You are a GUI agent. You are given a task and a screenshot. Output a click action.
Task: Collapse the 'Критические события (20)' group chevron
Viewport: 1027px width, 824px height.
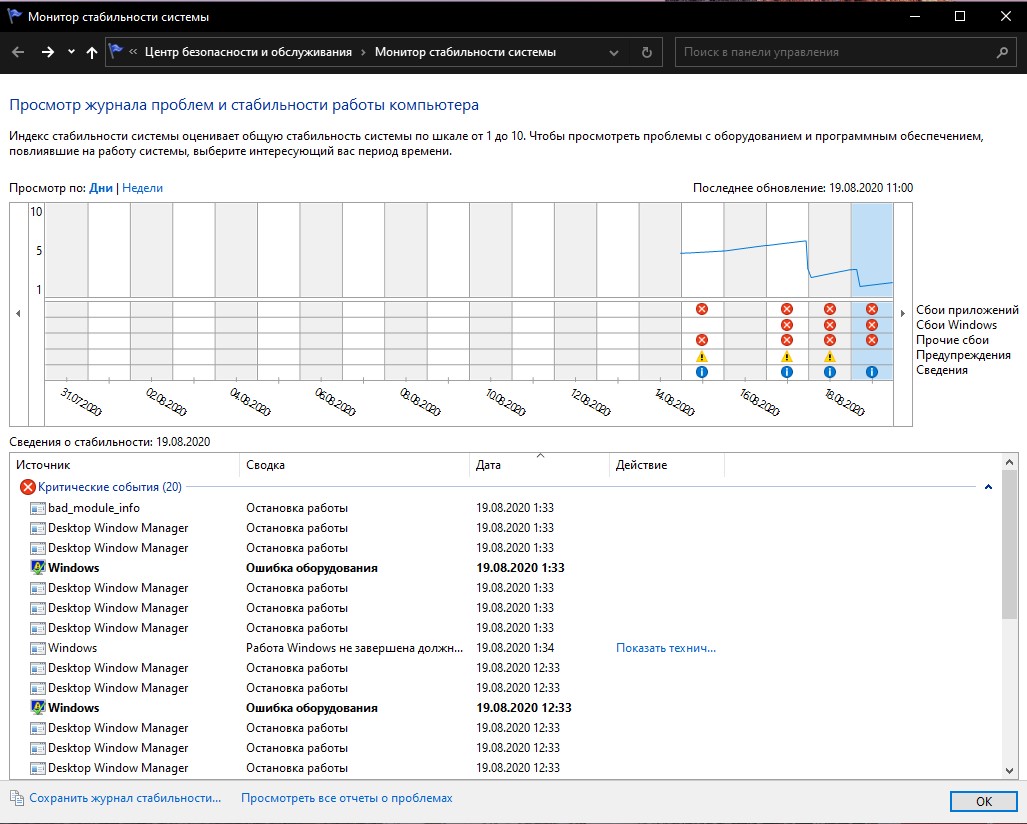988,487
